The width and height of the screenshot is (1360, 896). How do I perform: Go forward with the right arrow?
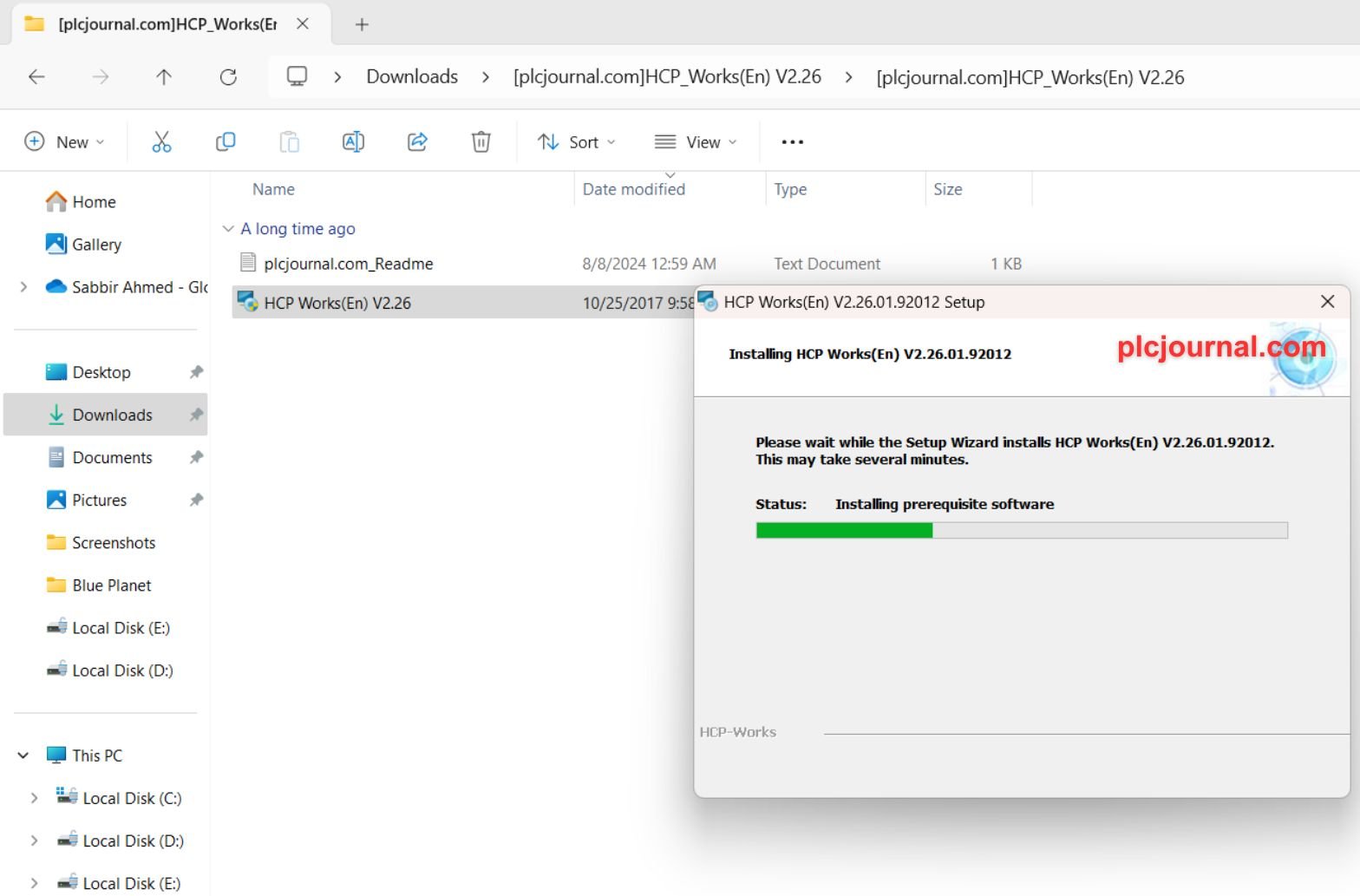(101, 76)
